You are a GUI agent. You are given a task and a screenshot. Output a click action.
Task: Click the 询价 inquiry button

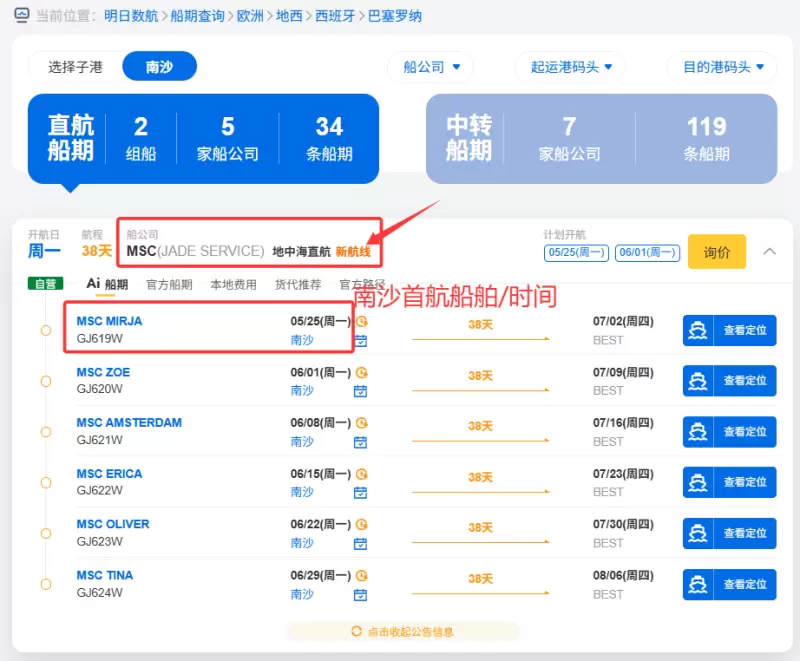coord(717,252)
